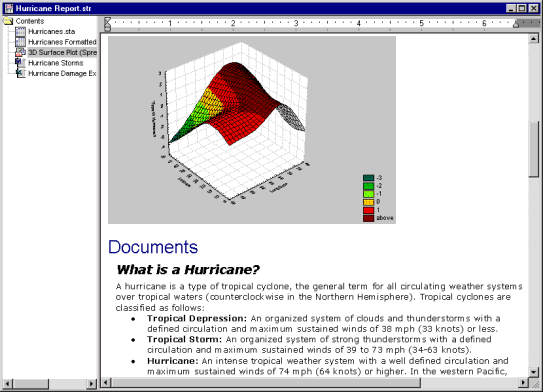Click the Hurricane Storms document icon

[20, 63]
